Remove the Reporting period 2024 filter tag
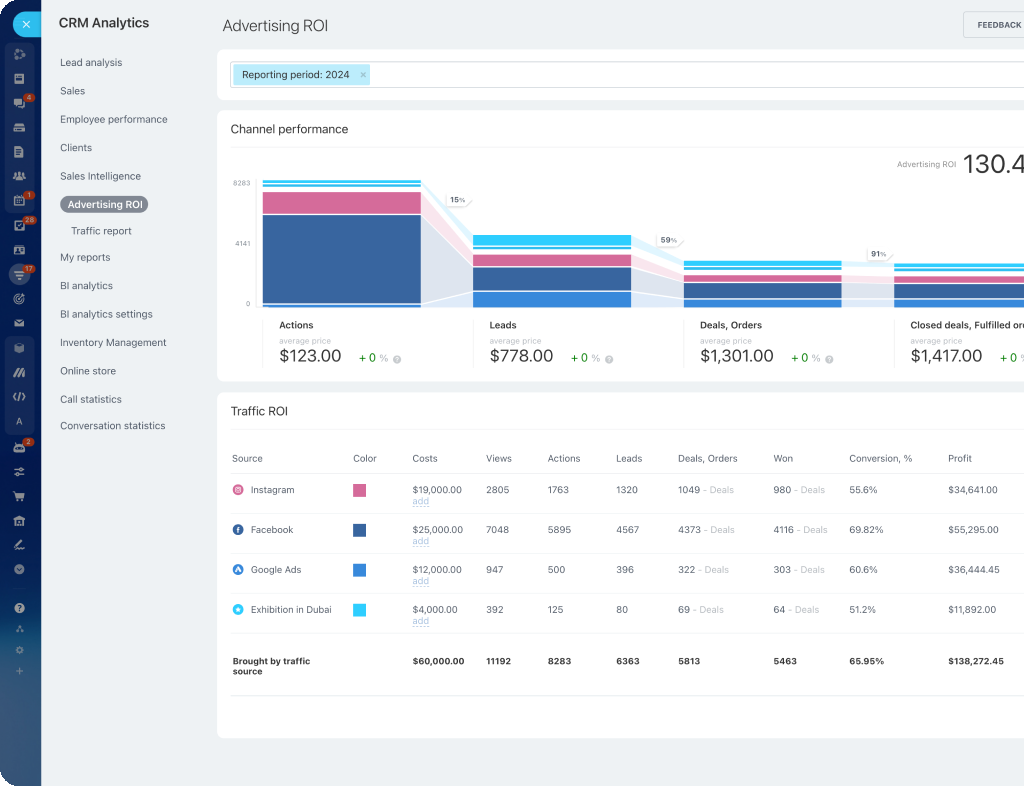Viewport: 1024px width, 786px height. [362, 74]
